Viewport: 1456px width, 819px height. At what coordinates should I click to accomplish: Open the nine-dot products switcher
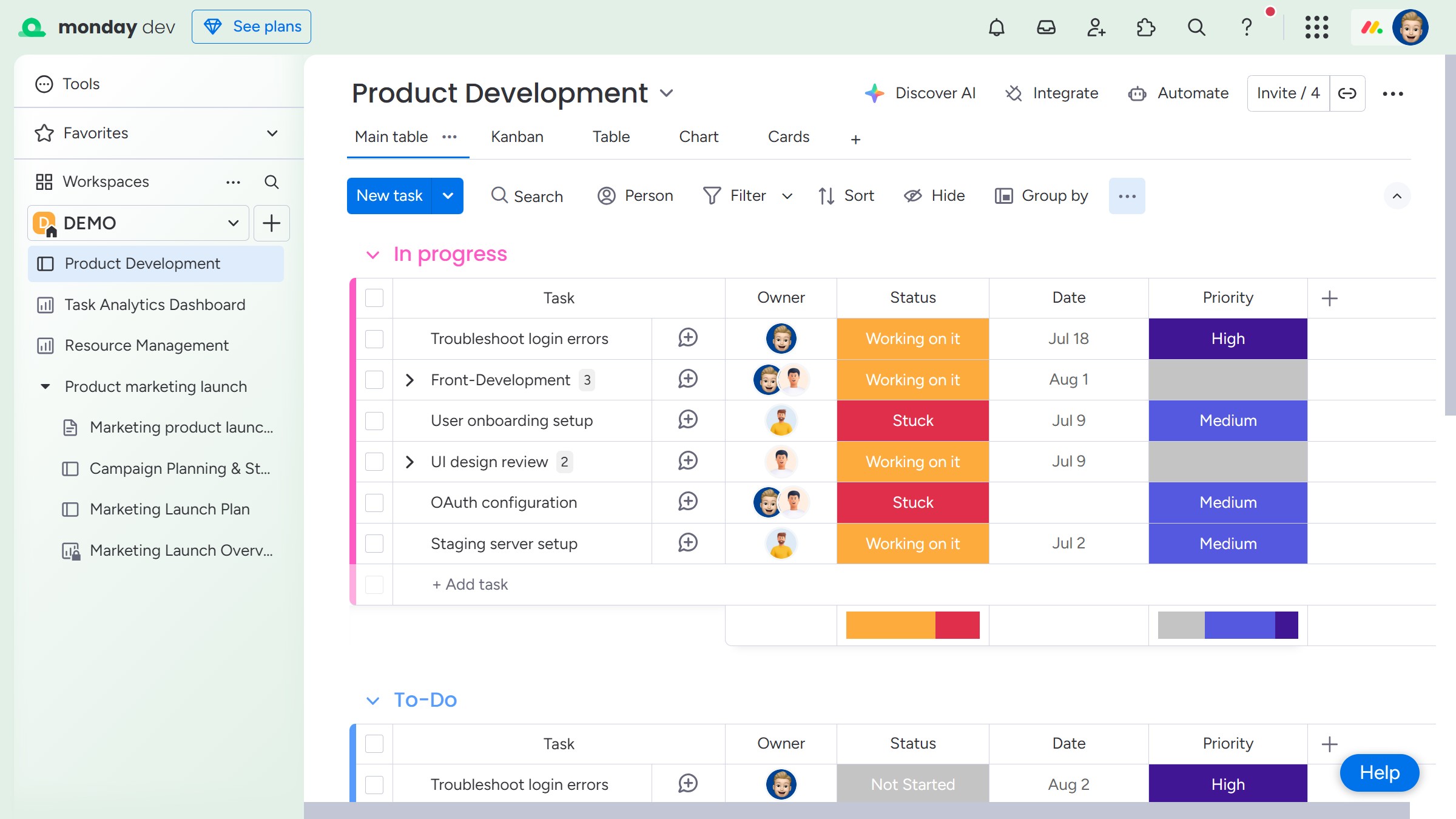point(1316,27)
